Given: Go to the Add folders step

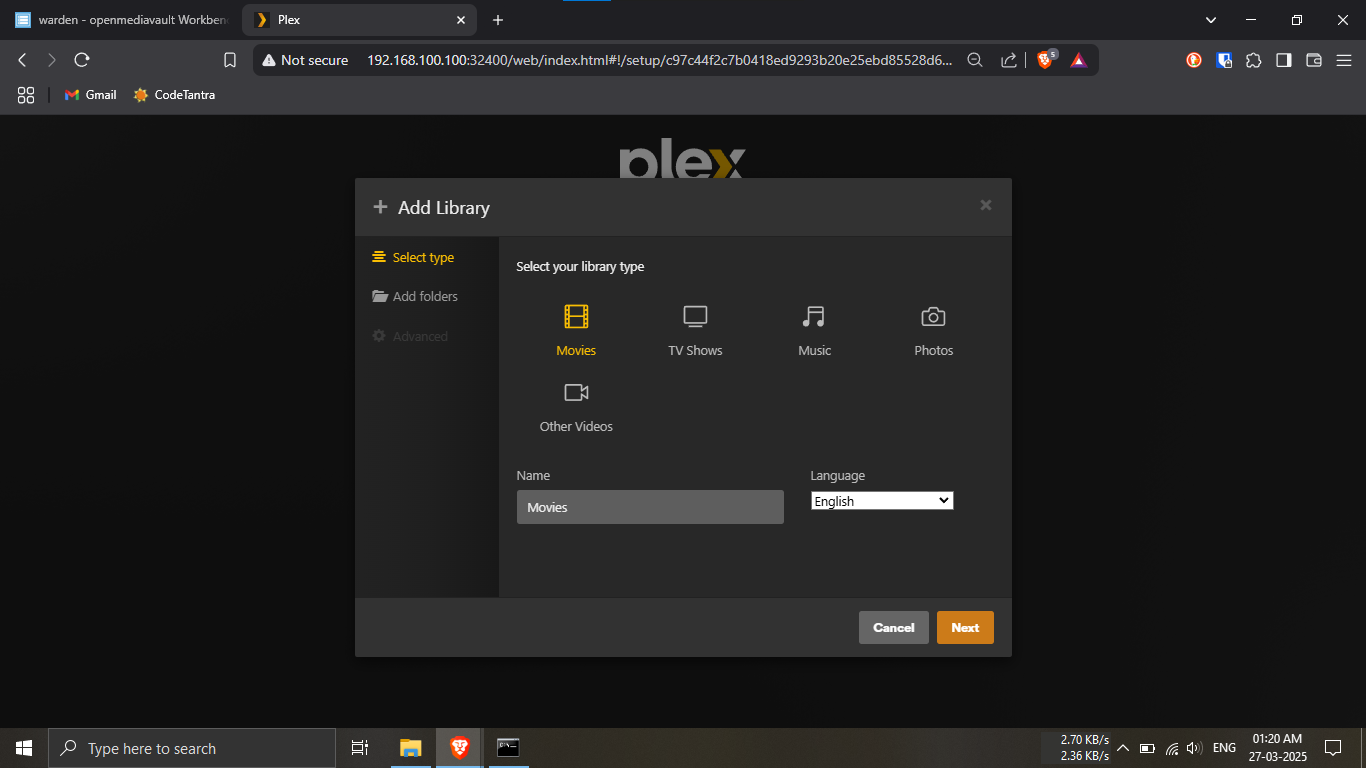Looking at the screenshot, I should (x=424, y=297).
